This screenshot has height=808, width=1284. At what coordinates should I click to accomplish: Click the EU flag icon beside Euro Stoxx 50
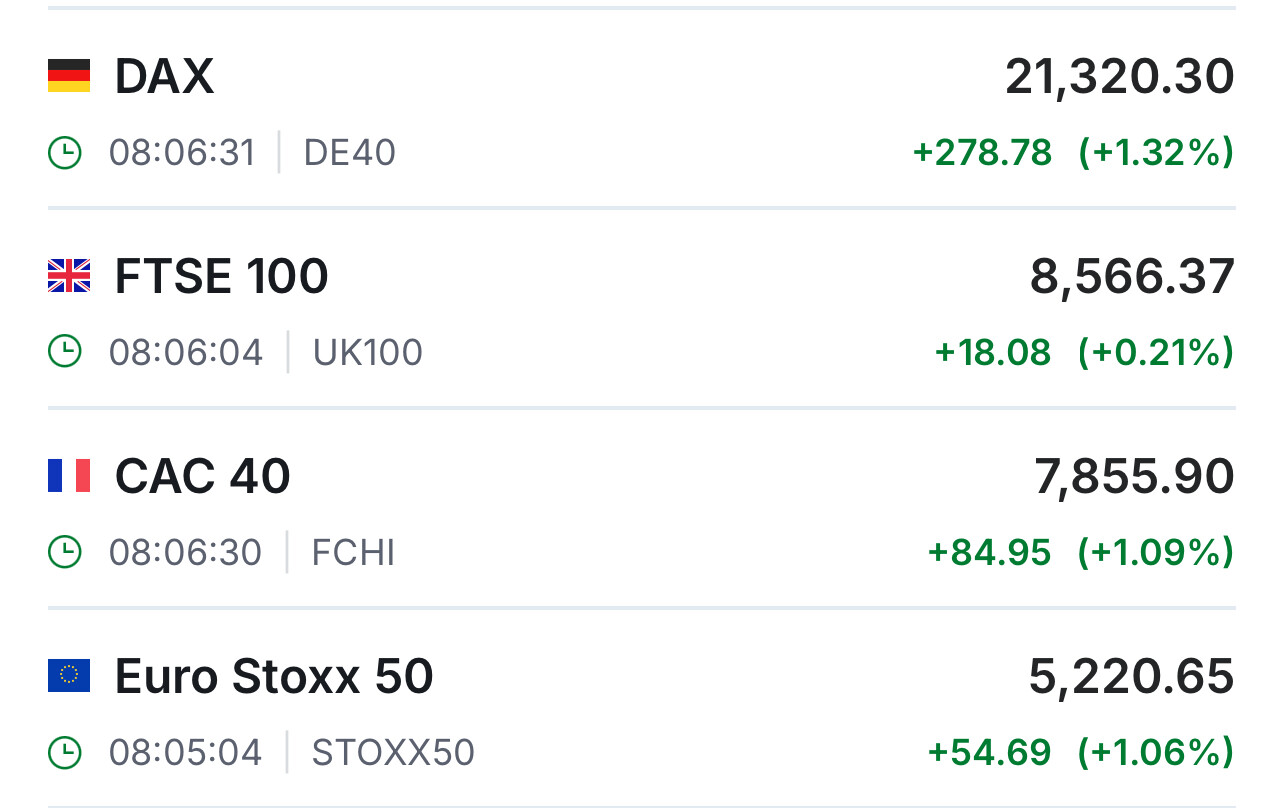69,676
